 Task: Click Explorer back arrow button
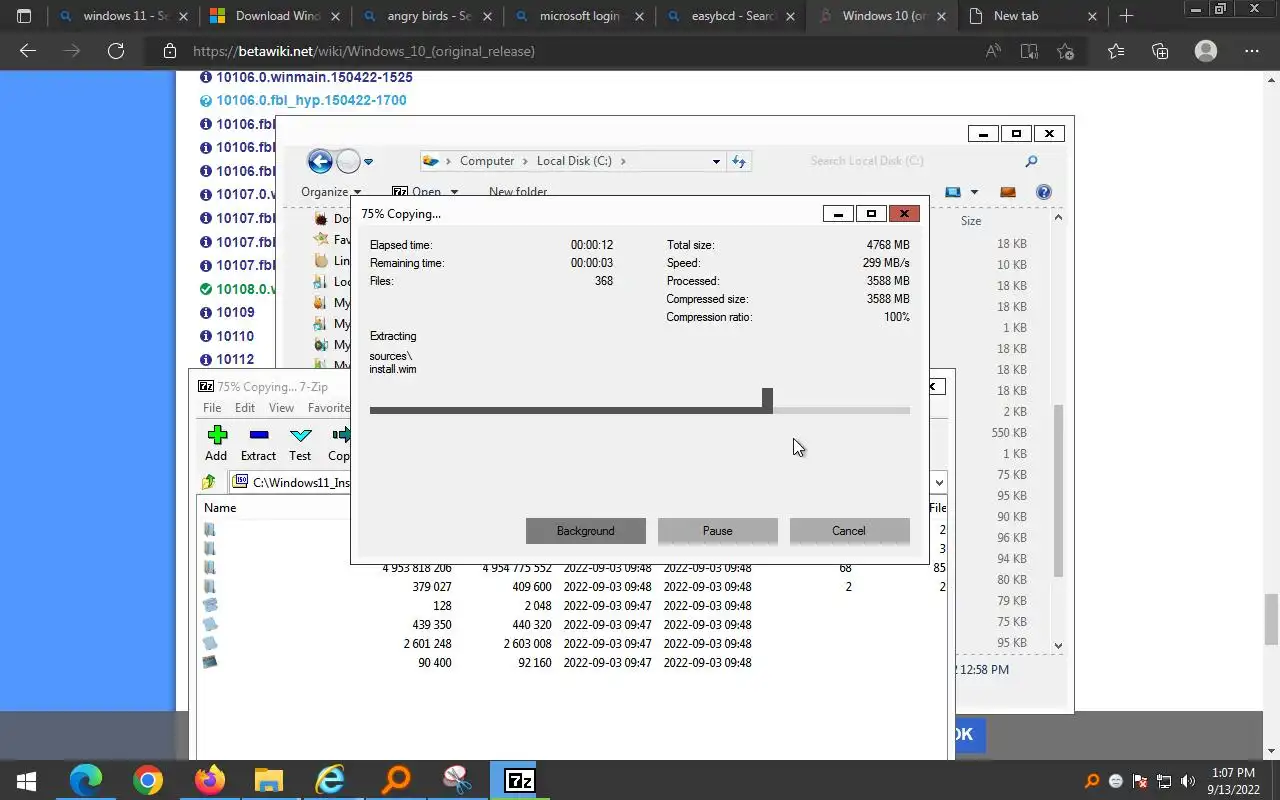(320, 161)
